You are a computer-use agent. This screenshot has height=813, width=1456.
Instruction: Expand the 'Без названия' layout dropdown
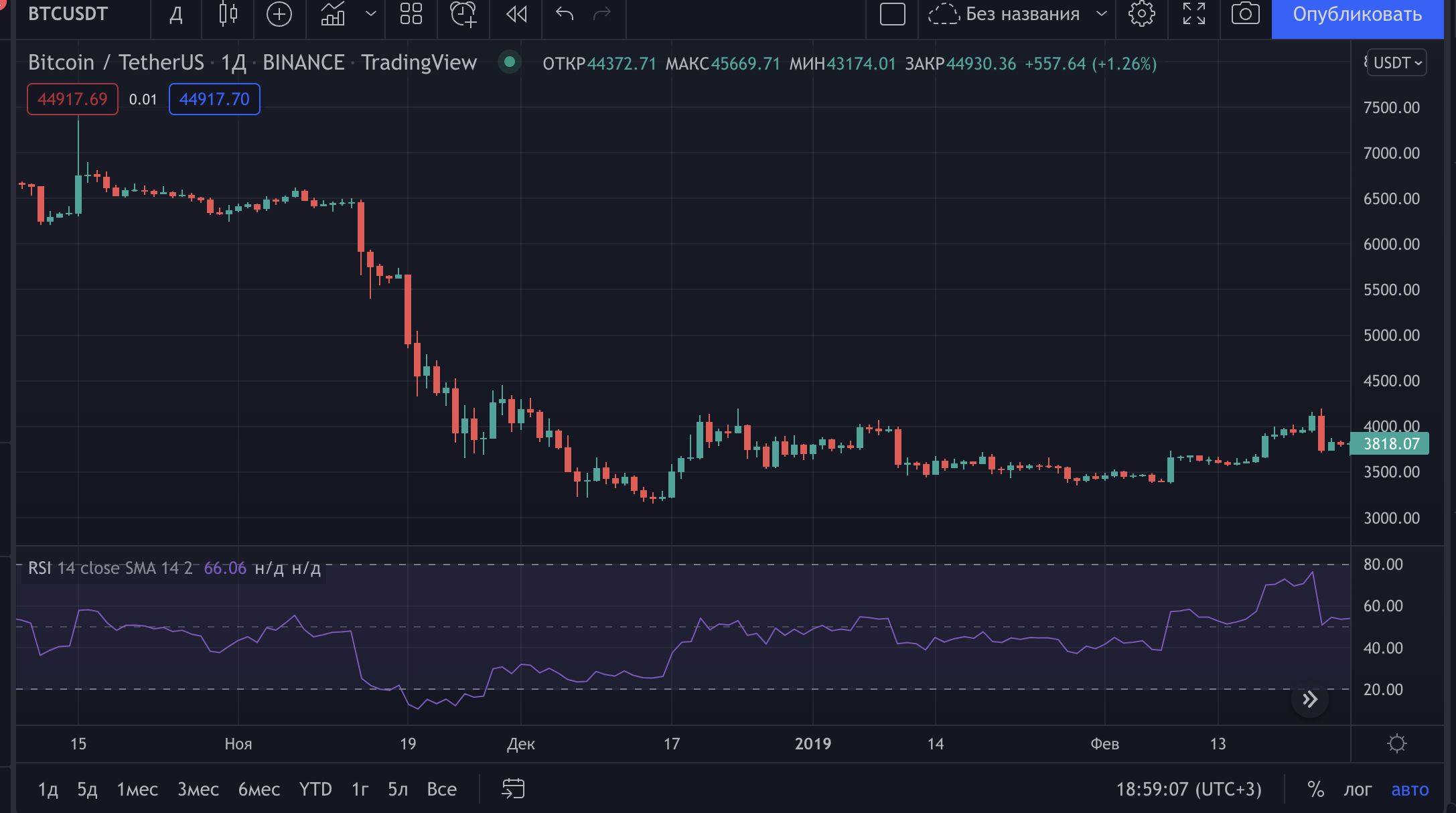[1102, 14]
